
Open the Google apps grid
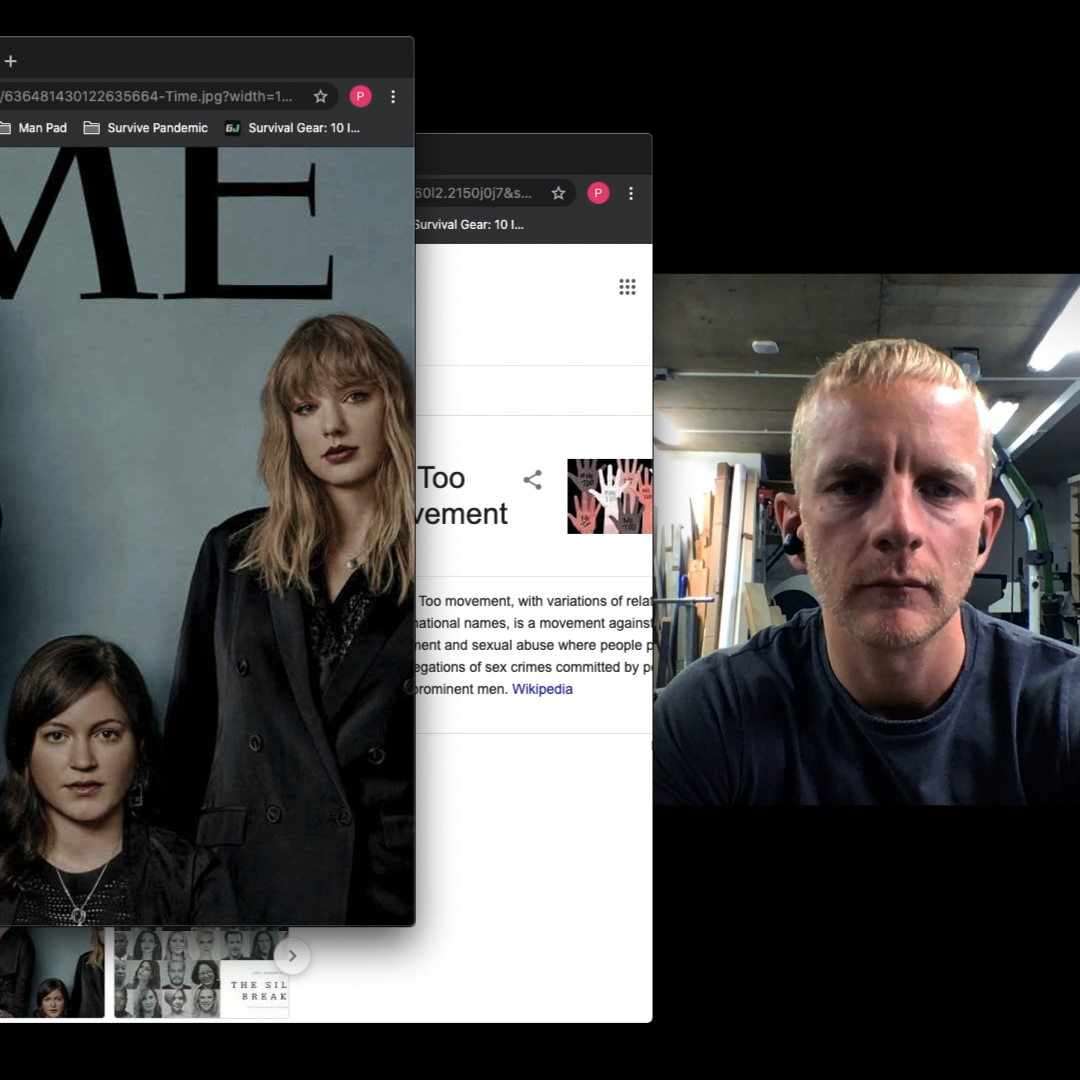click(627, 288)
